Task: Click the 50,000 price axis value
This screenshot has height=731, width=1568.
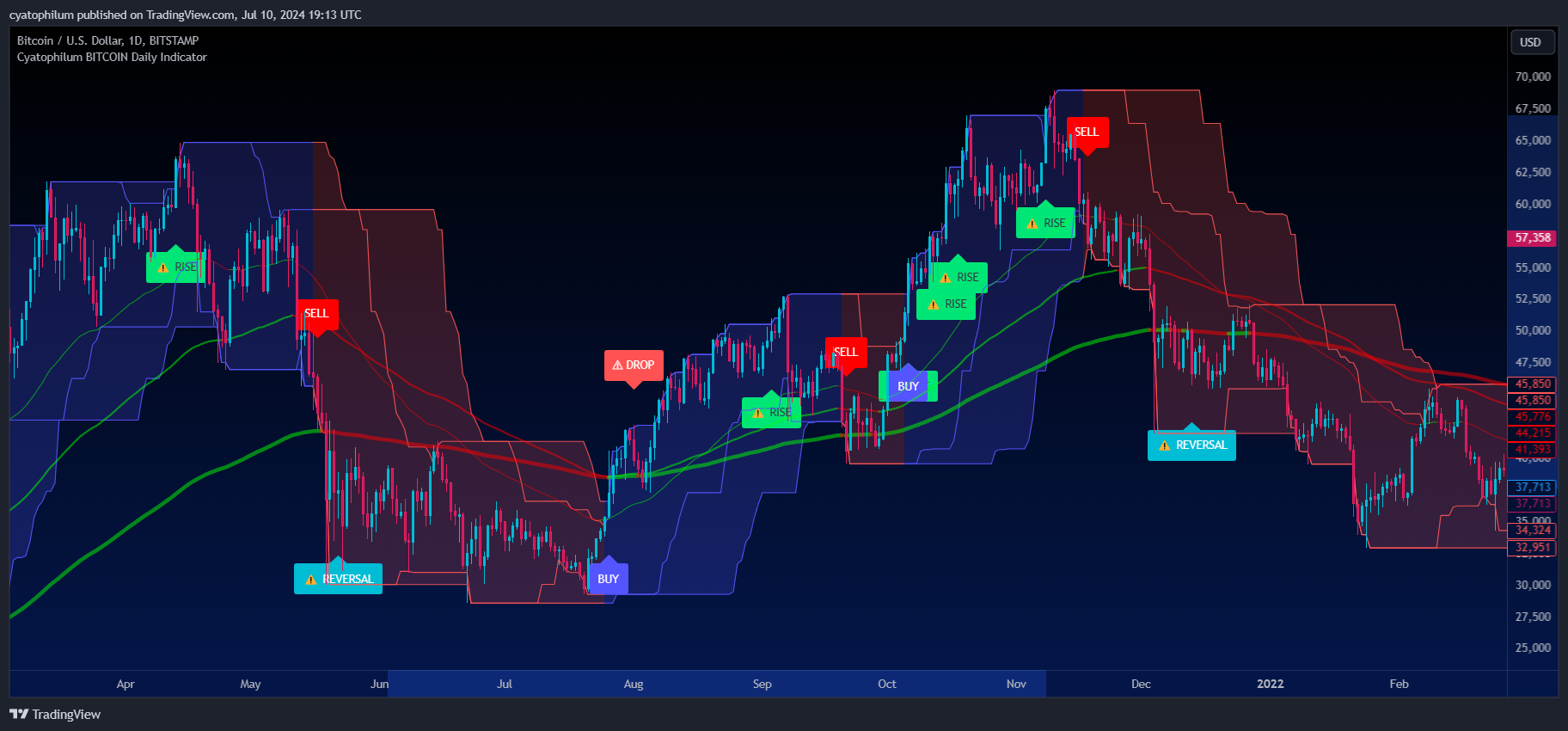Action: point(1533,330)
